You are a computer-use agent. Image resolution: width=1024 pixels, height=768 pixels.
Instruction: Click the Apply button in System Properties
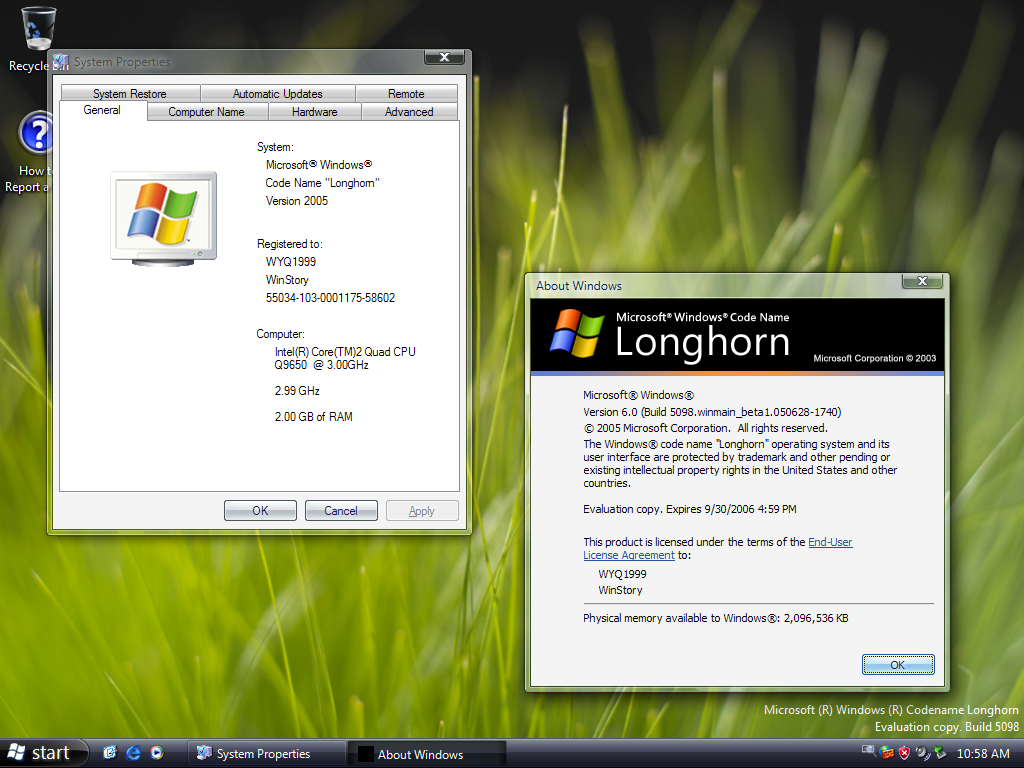(x=422, y=511)
